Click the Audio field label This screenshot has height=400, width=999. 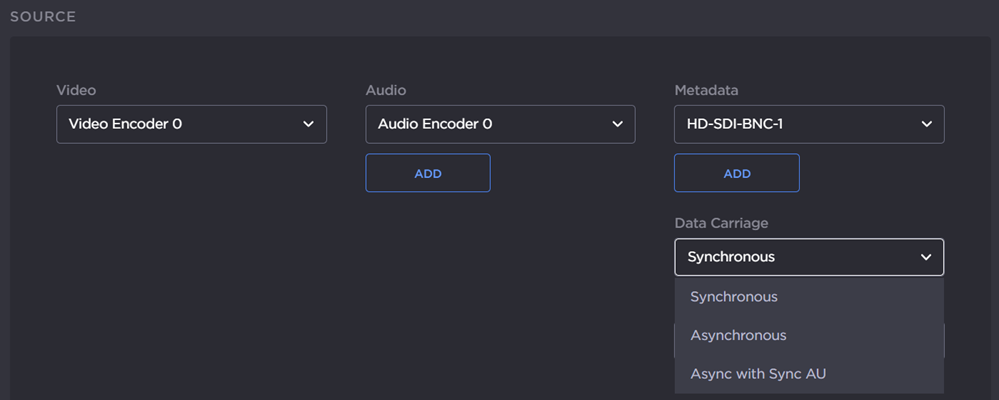[x=385, y=91]
